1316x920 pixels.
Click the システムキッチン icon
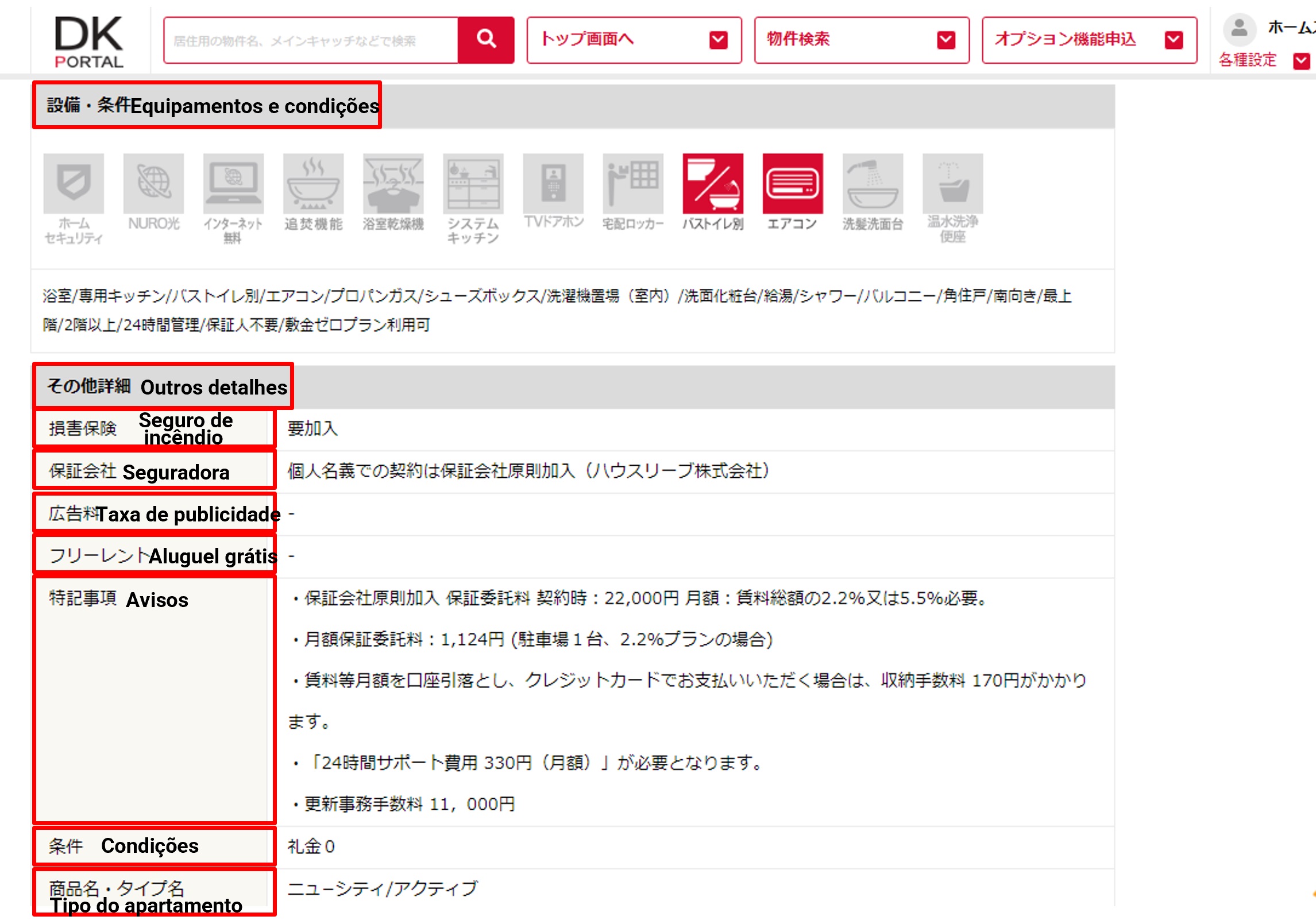pyautogui.click(x=473, y=183)
